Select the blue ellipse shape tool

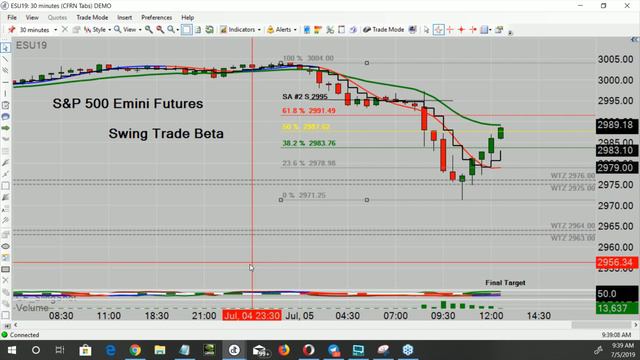point(5,117)
